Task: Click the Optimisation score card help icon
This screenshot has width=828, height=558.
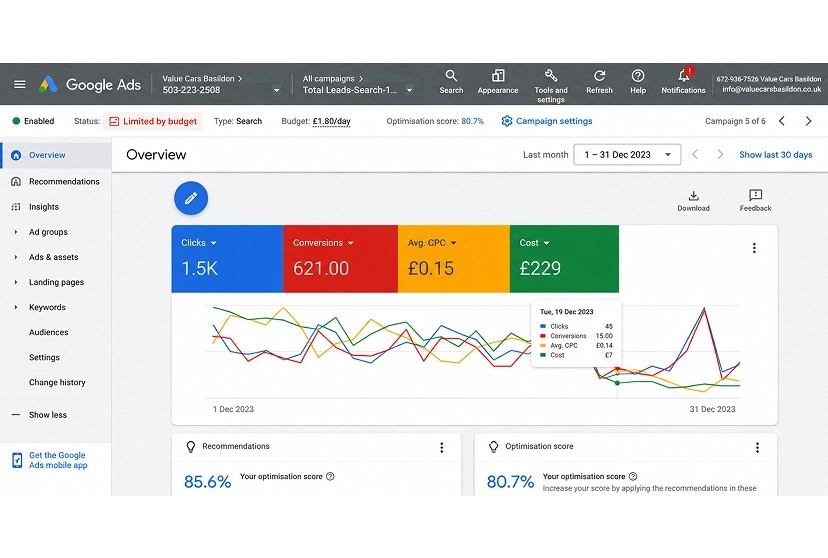Action: (633, 476)
